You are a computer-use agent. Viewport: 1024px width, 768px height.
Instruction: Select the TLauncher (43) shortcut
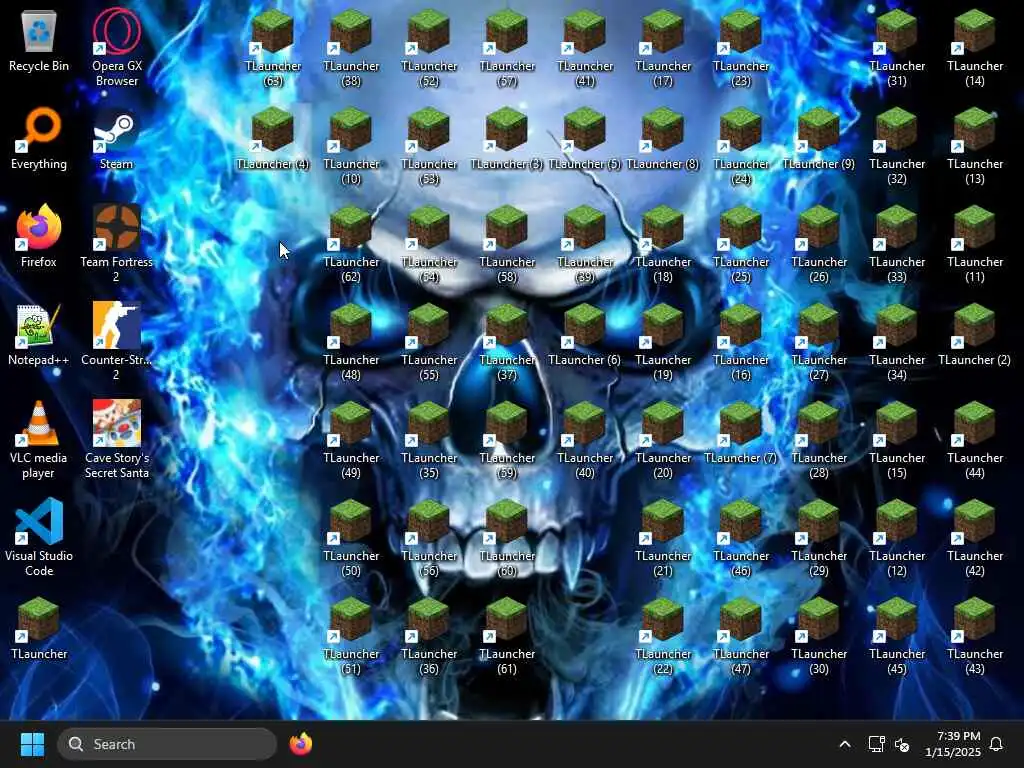[974, 635]
